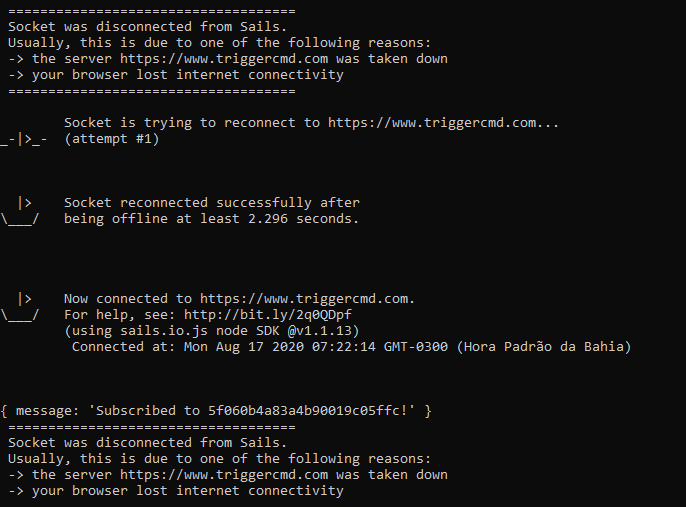Screen dimensions: 686x507
Task: Click the first 'your browser lost internet connectivity' line
Action: [x=176, y=75]
